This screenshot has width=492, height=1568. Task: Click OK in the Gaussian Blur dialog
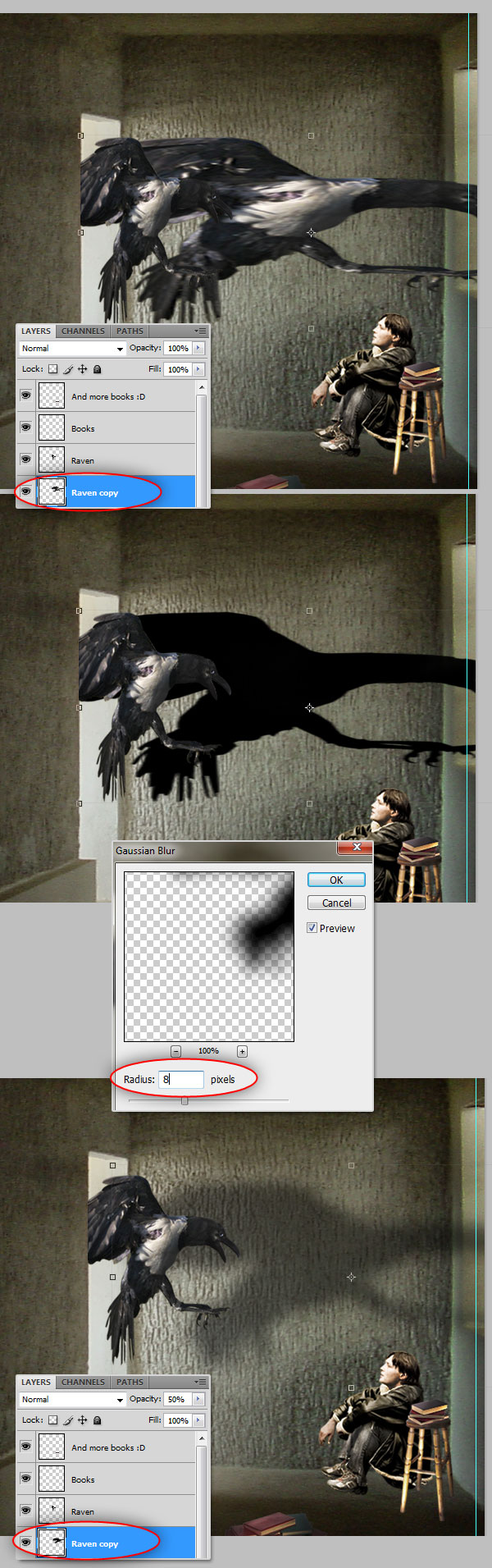pos(336,880)
